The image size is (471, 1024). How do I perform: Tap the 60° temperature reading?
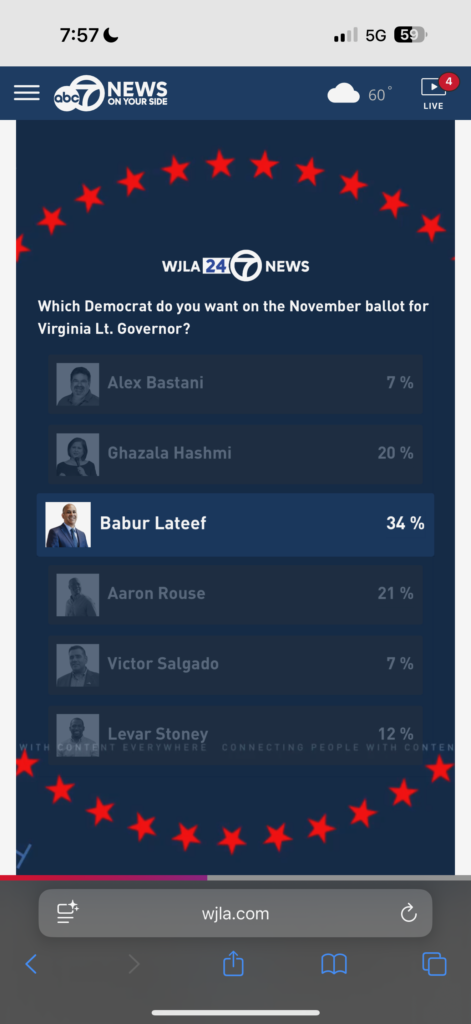(380, 95)
